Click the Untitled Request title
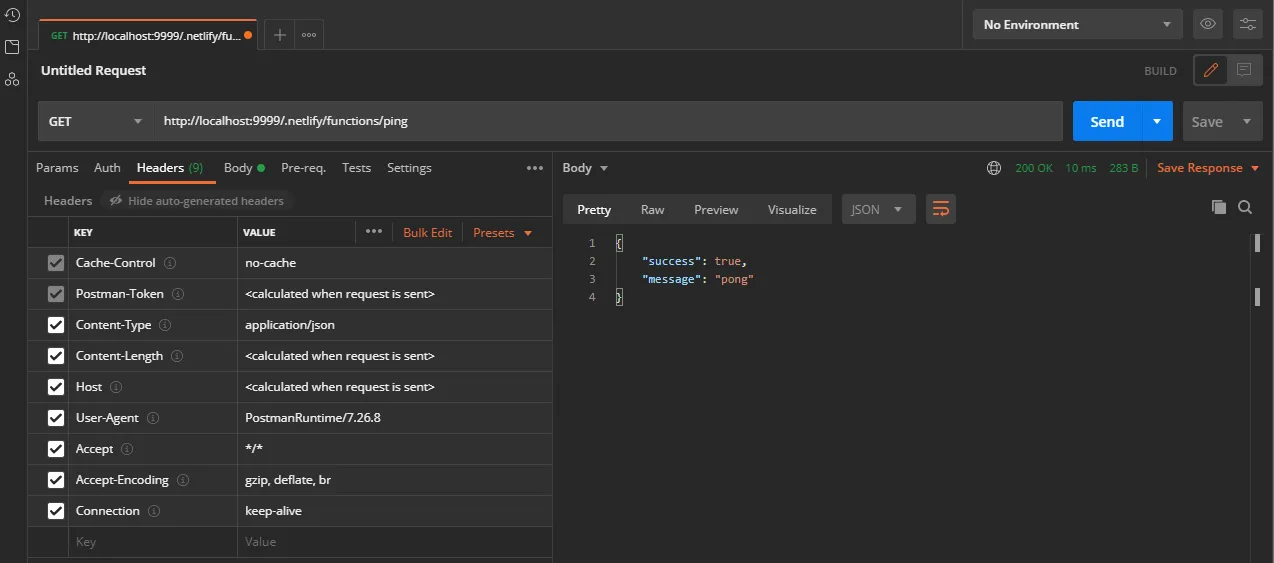The image size is (1274, 563). 93,70
